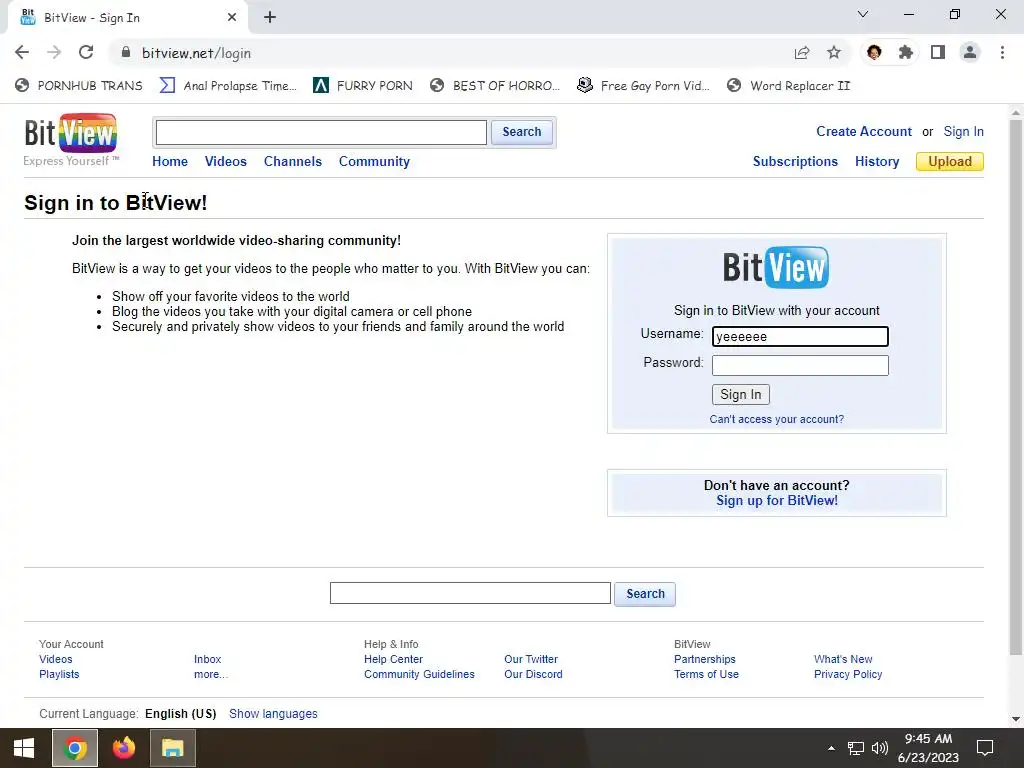The image size is (1024, 768).
Task: Open the Channels navigation tab
Action: point(293,161)
